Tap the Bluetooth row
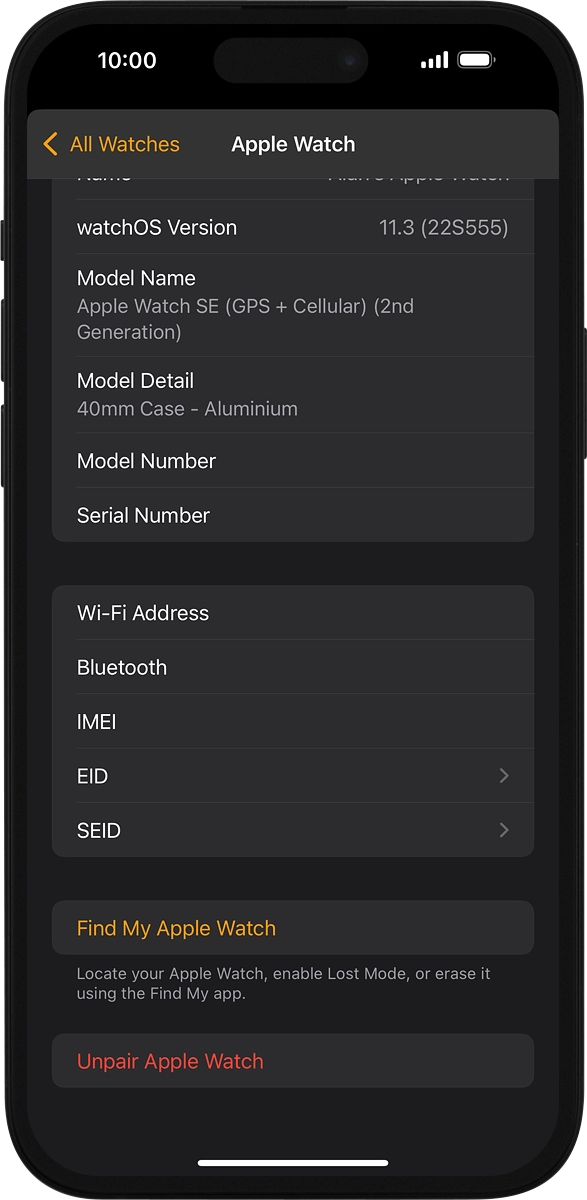The image size is (587, 1200). pyautogui.click(x=293, y=667)
